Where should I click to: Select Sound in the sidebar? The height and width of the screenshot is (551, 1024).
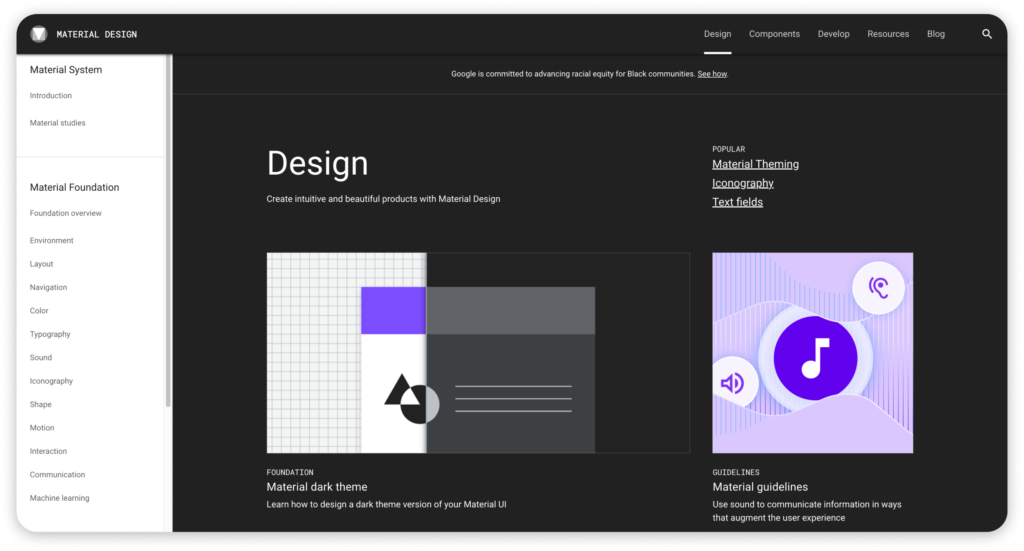tap(40, 358)
